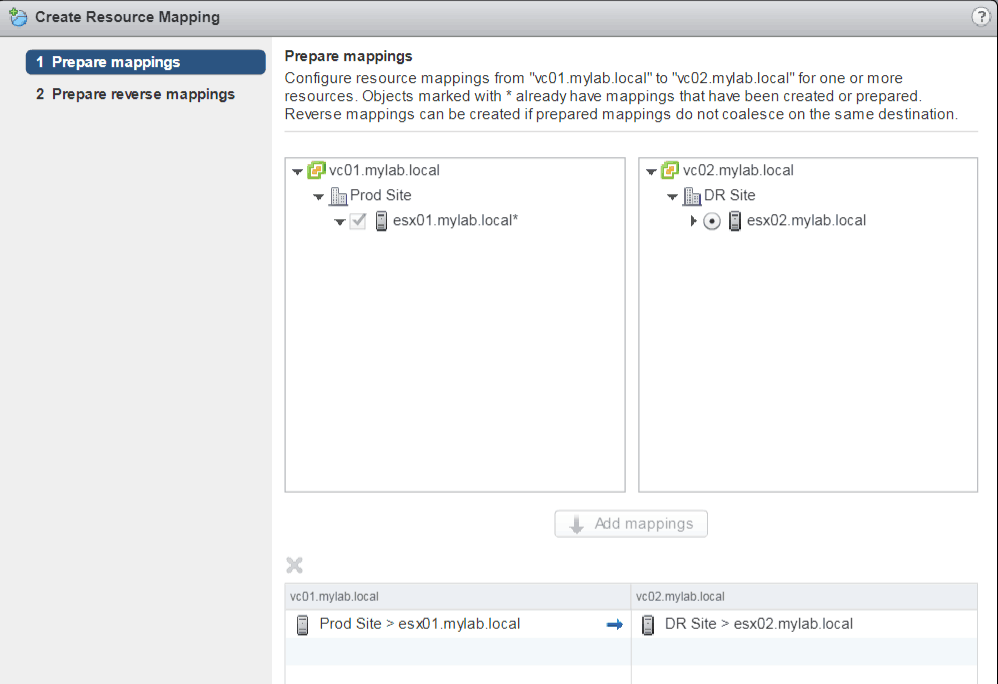
Task: Collapse the DR Site tree node
Action: click(673, 196)
